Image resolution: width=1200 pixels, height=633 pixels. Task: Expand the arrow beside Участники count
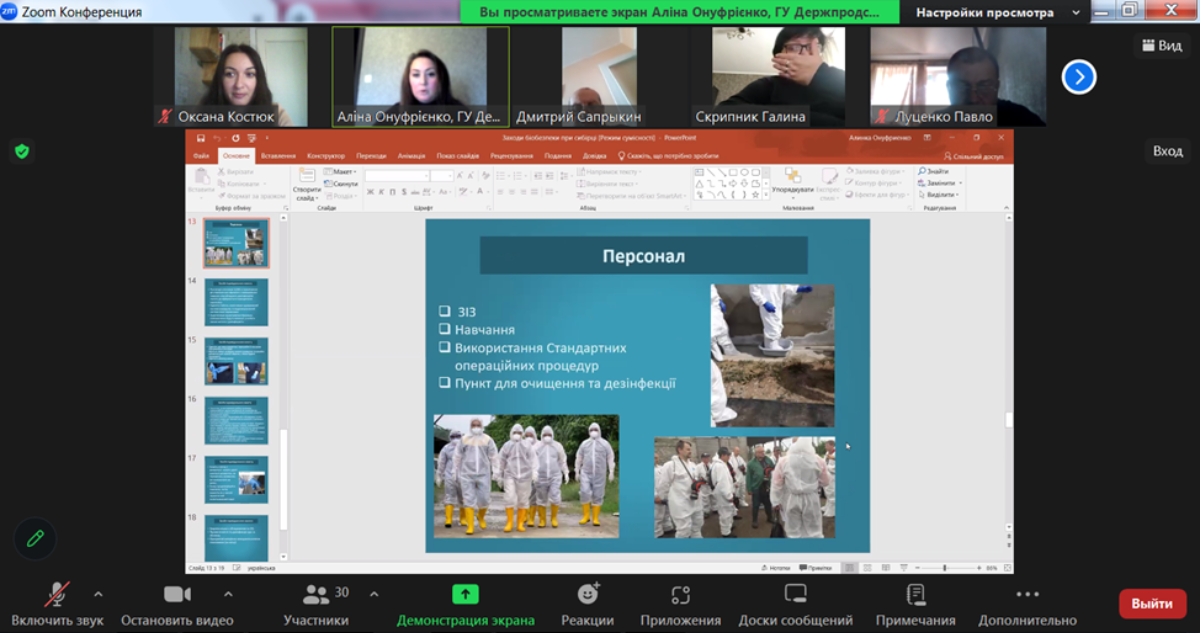374,594
